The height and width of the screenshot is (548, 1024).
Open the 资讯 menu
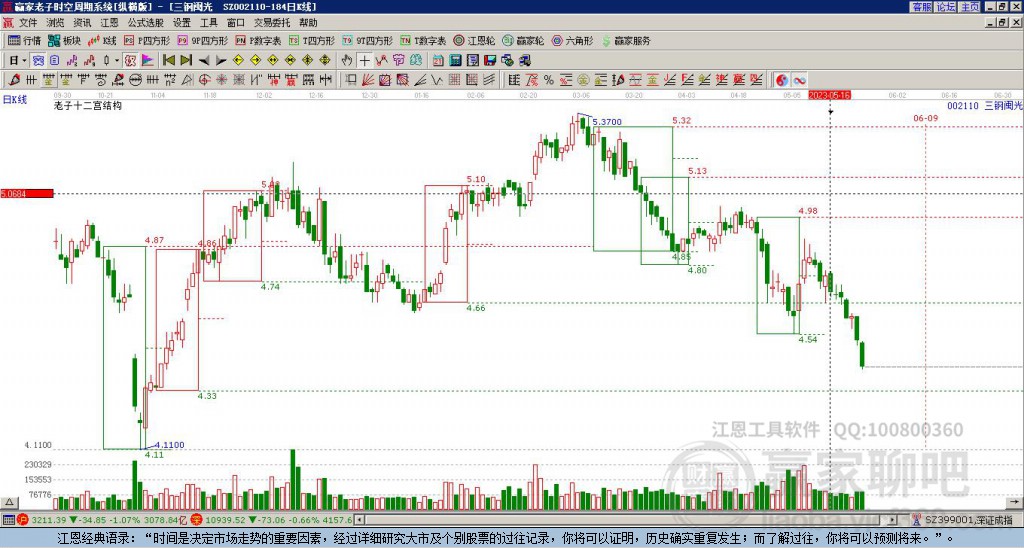[82, 23]
